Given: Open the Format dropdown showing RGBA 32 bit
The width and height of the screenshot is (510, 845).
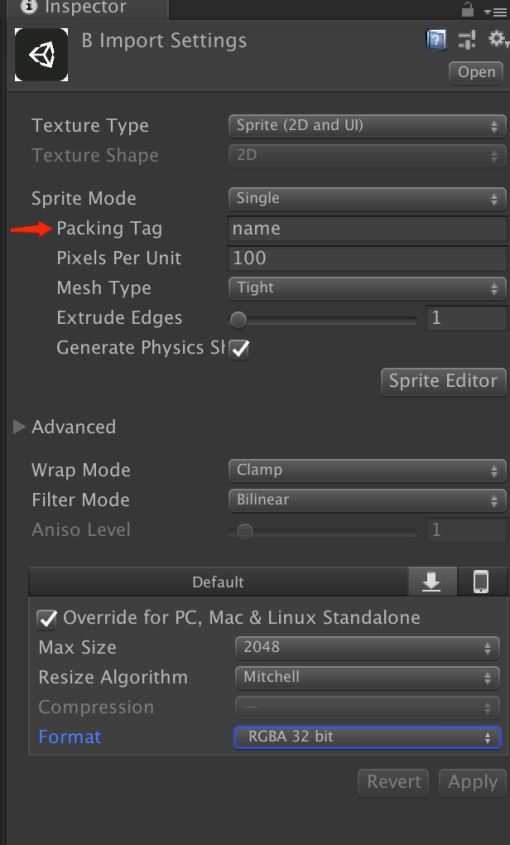Looking at the screenshot, I should (368, 737).
